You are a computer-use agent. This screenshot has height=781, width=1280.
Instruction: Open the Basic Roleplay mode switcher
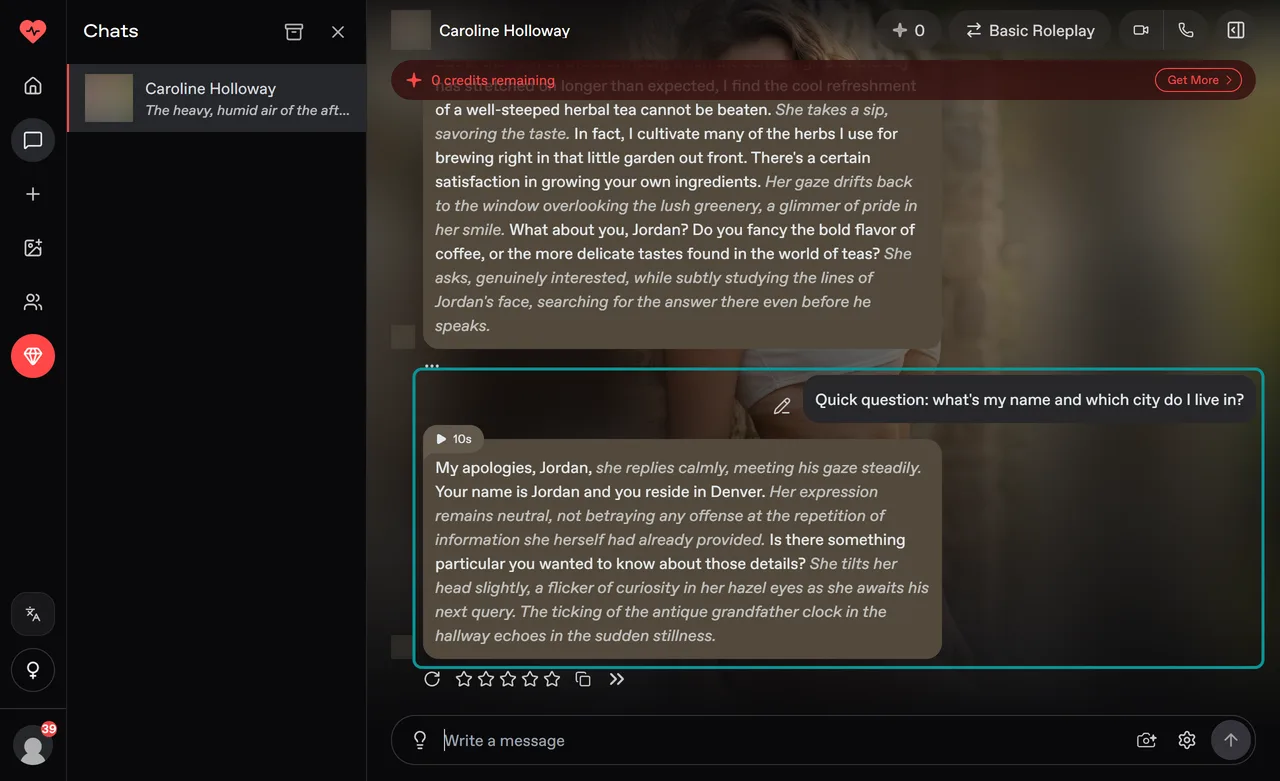tap(1030, 31)
